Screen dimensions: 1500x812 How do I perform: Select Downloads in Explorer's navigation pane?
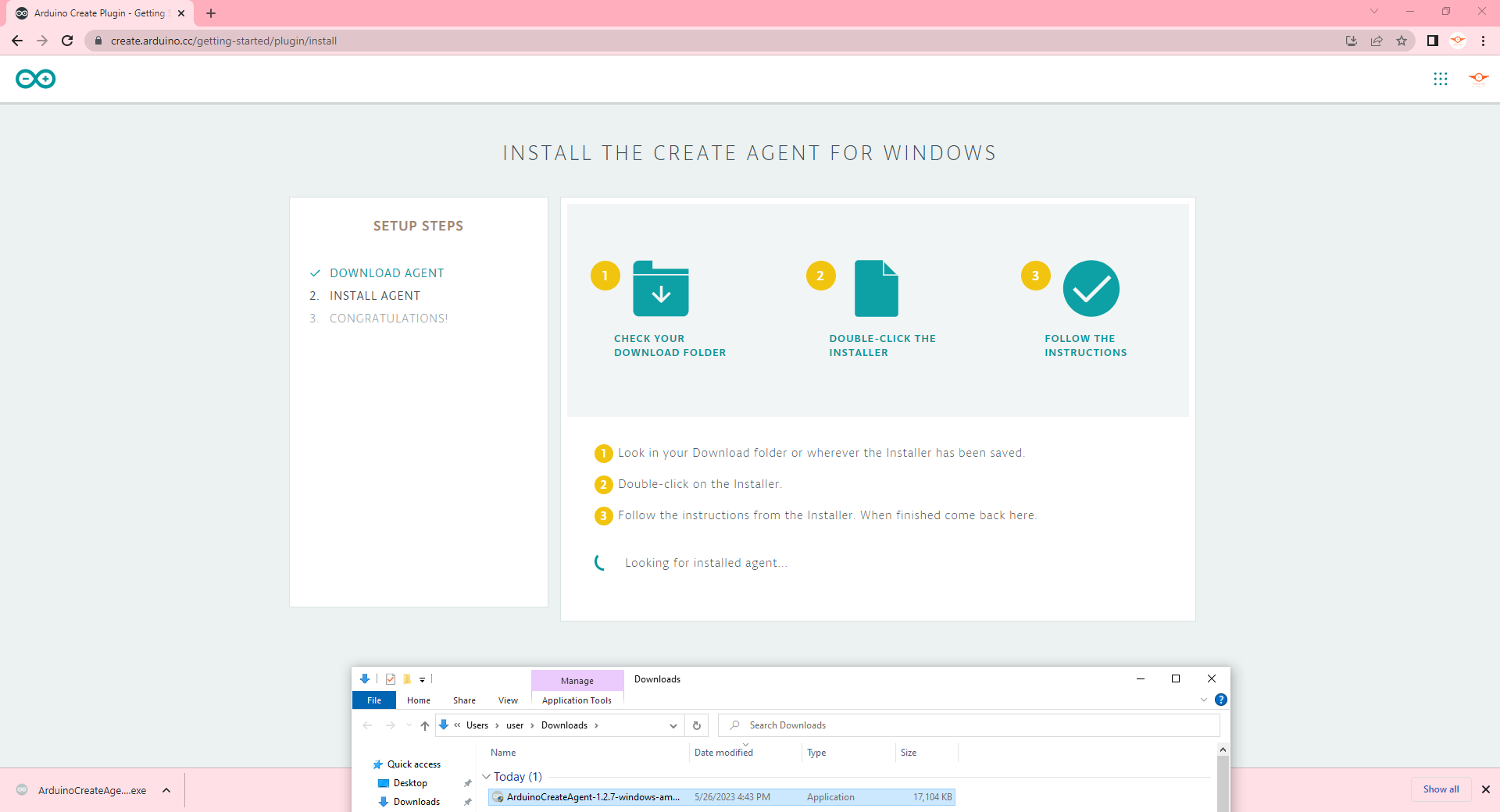tap(416, 802)
